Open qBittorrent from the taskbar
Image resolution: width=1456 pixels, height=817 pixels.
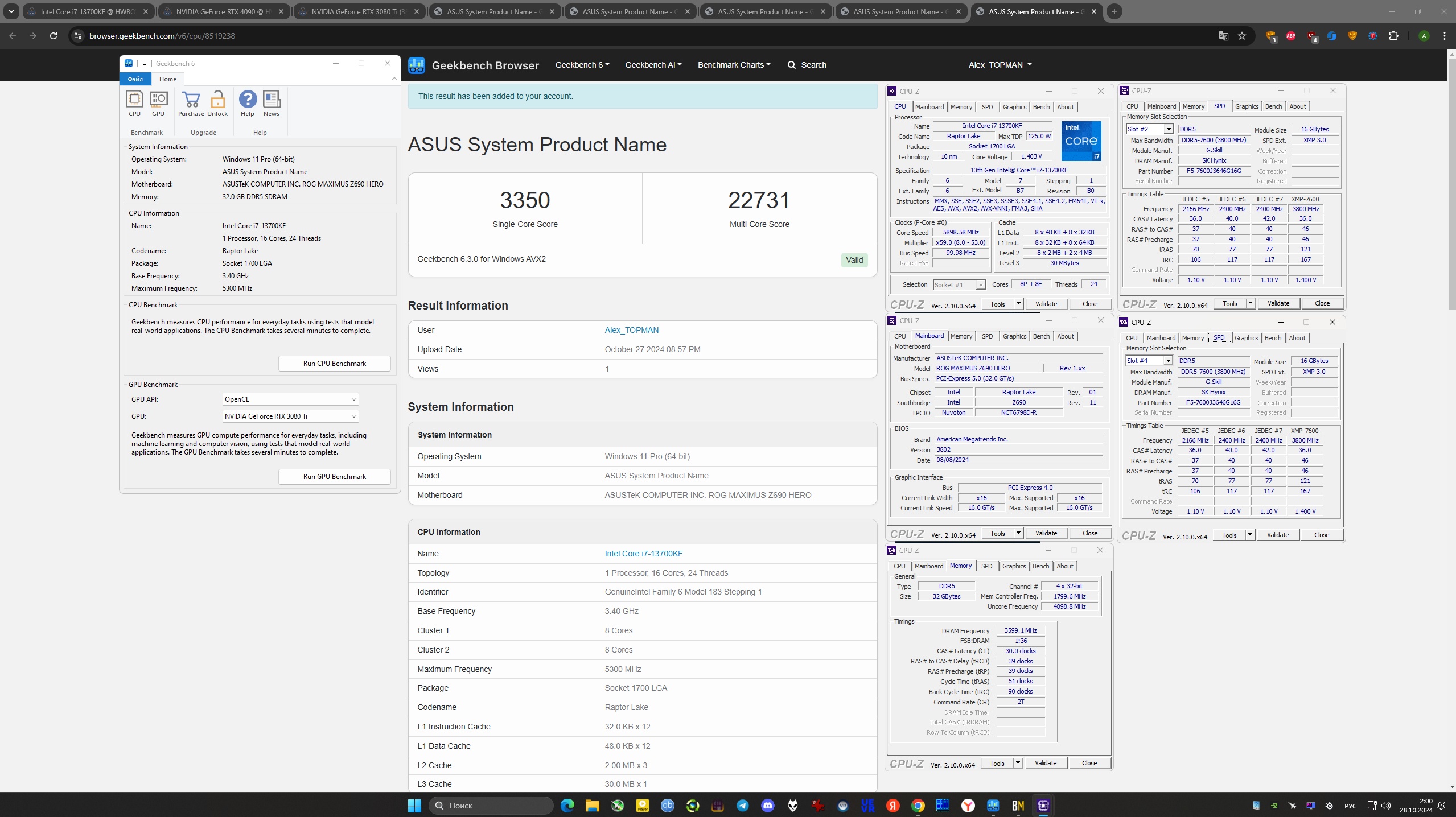668,805
